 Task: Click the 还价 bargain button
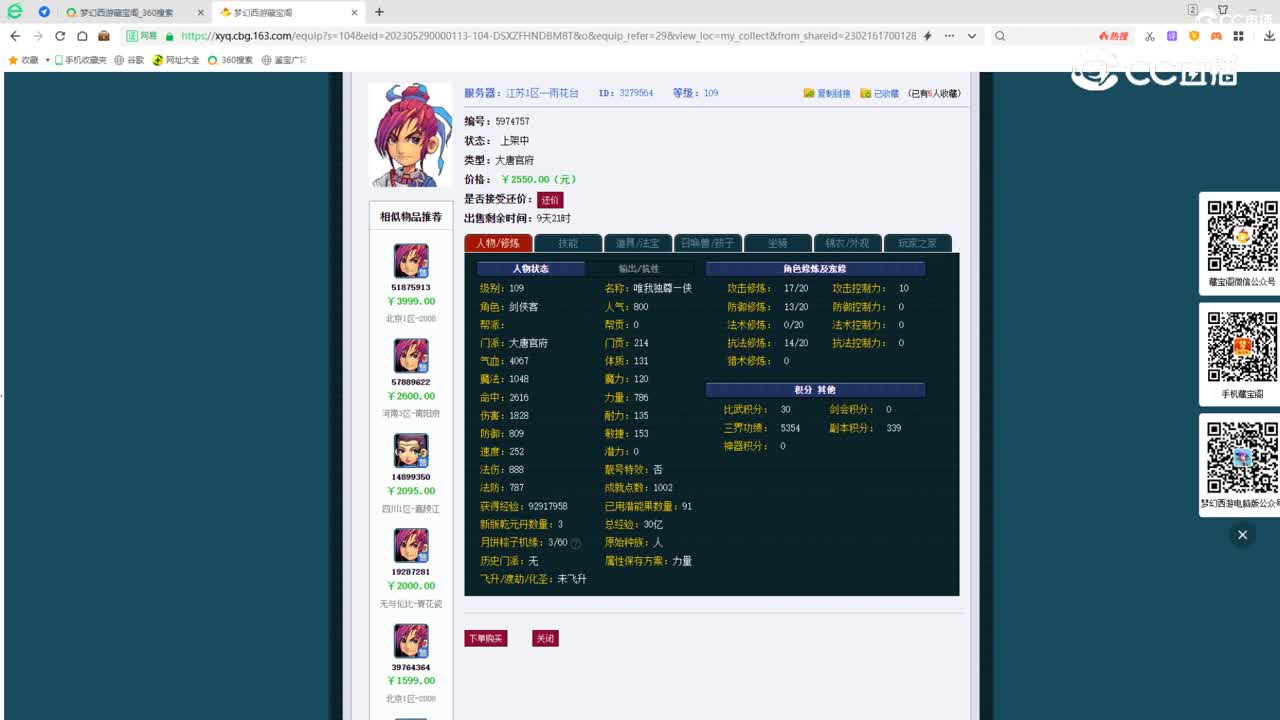pyautogui.click(x=549, y=199)
